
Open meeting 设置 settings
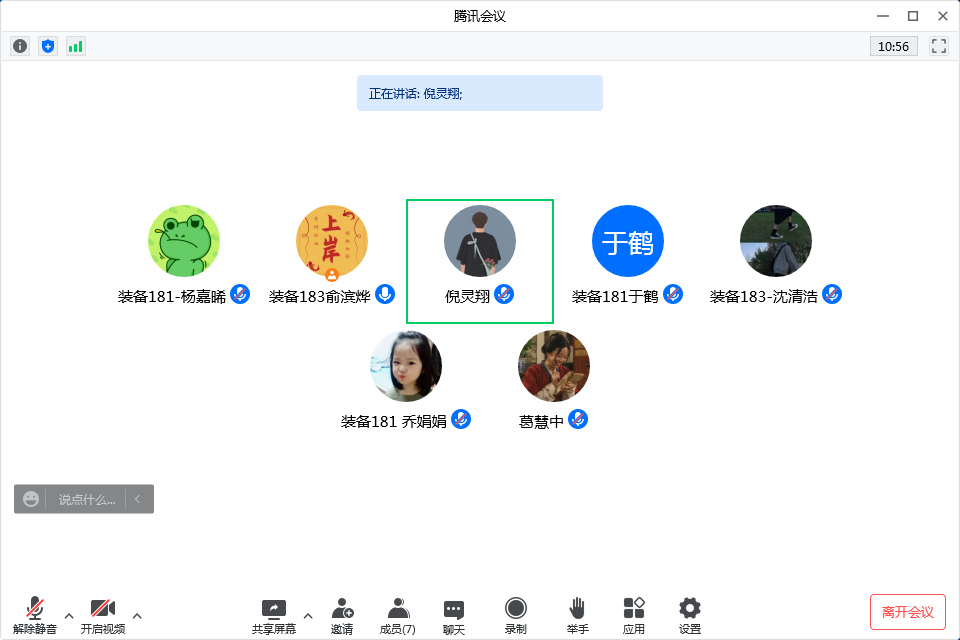click(690, 616)
